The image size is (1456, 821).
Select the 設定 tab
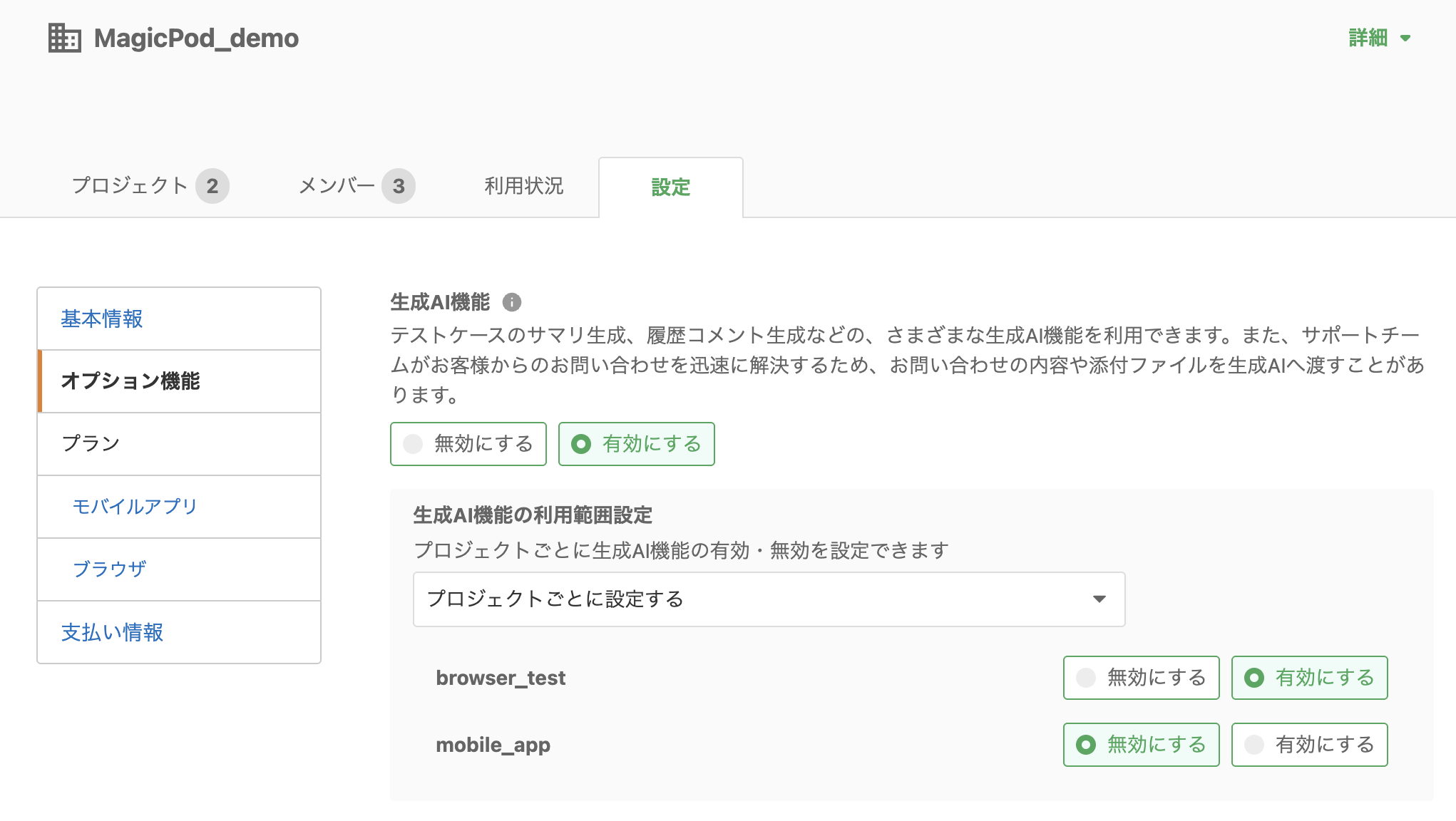[671, 187]
